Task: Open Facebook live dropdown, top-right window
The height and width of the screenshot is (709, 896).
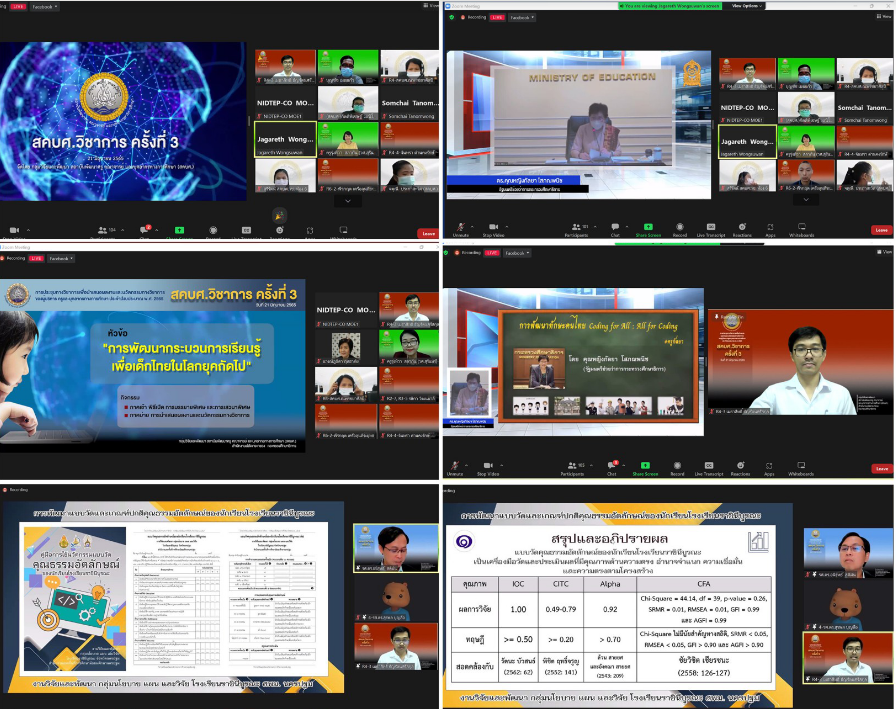Action: click(522, 18)
